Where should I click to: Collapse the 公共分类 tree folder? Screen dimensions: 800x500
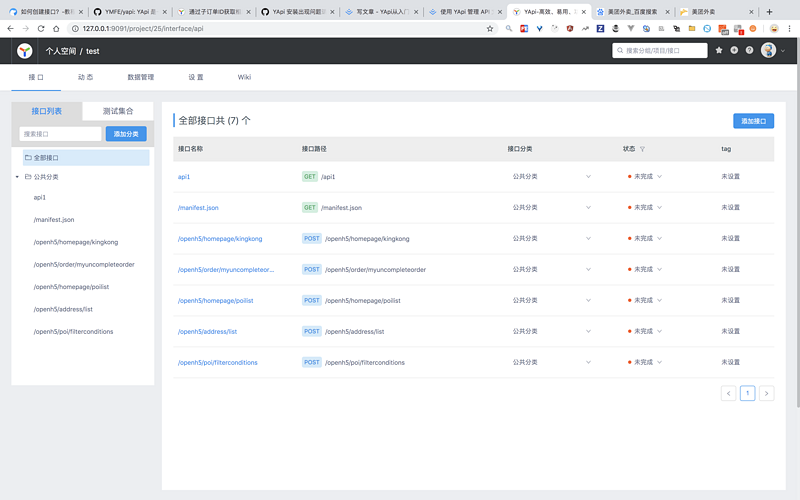[17, 177]
